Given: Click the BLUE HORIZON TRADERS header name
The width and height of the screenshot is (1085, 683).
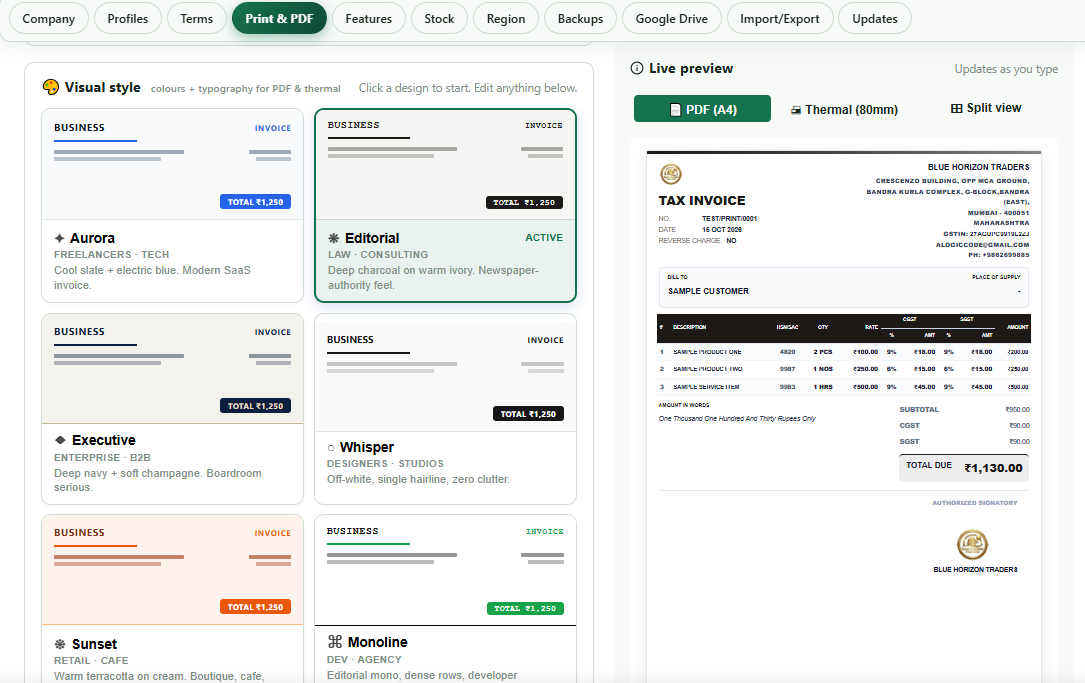Looking at the screenshot, I should (x=978, y=167).
